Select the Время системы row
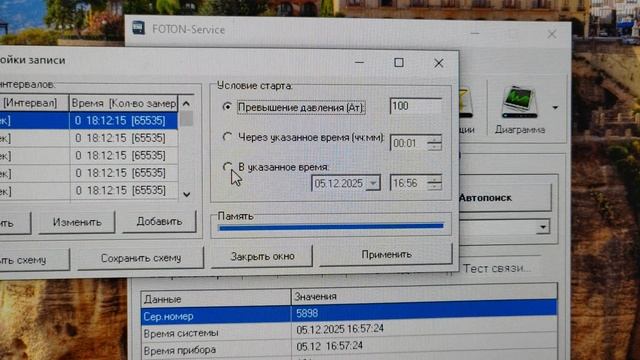The image size is (640, 360). [x=349, y=331]
